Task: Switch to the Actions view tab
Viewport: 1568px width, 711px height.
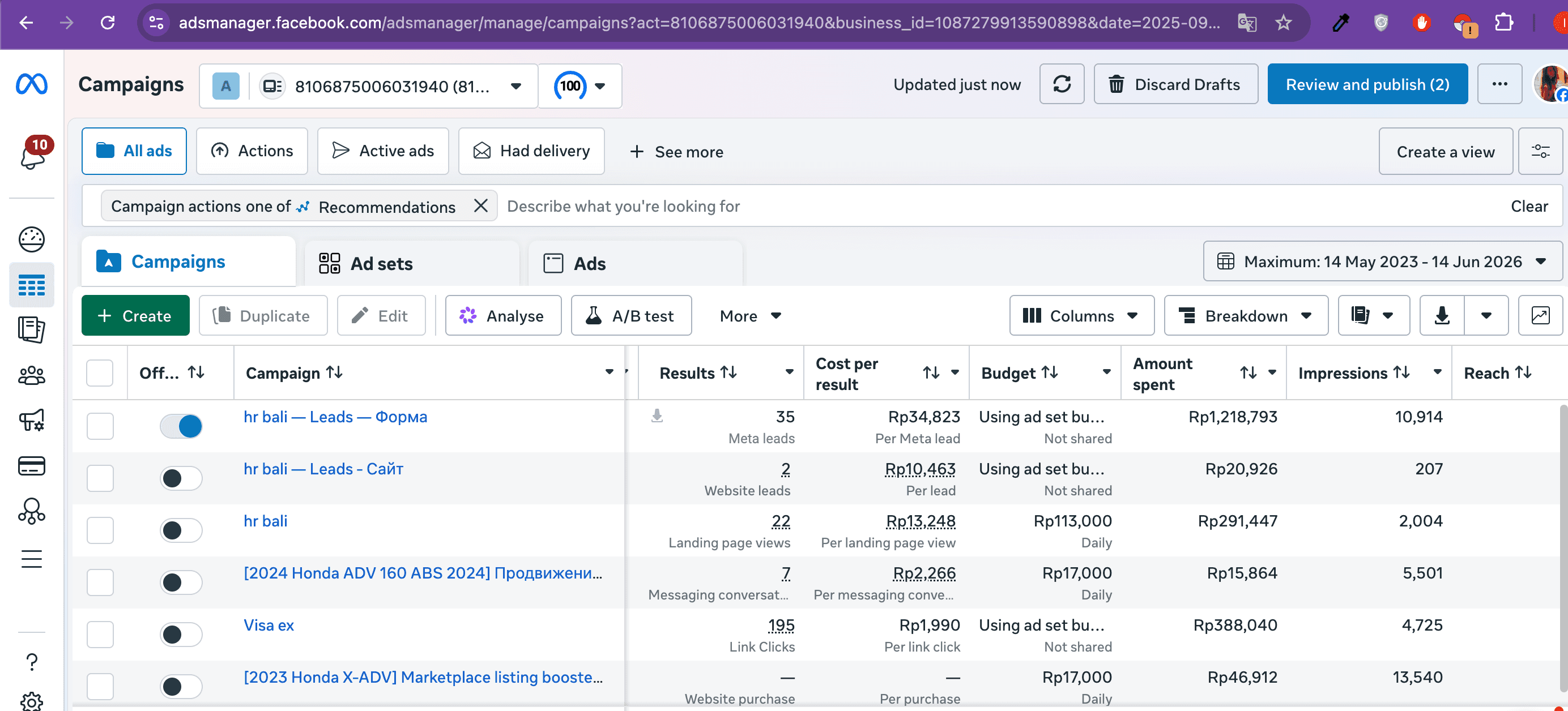Action: 252,151
